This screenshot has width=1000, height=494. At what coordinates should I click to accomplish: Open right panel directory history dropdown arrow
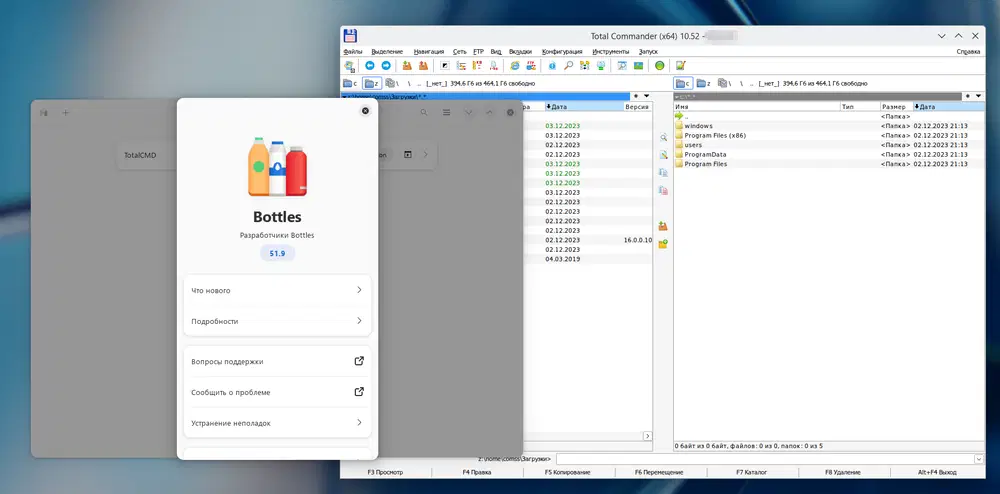[x=979, y=96]
